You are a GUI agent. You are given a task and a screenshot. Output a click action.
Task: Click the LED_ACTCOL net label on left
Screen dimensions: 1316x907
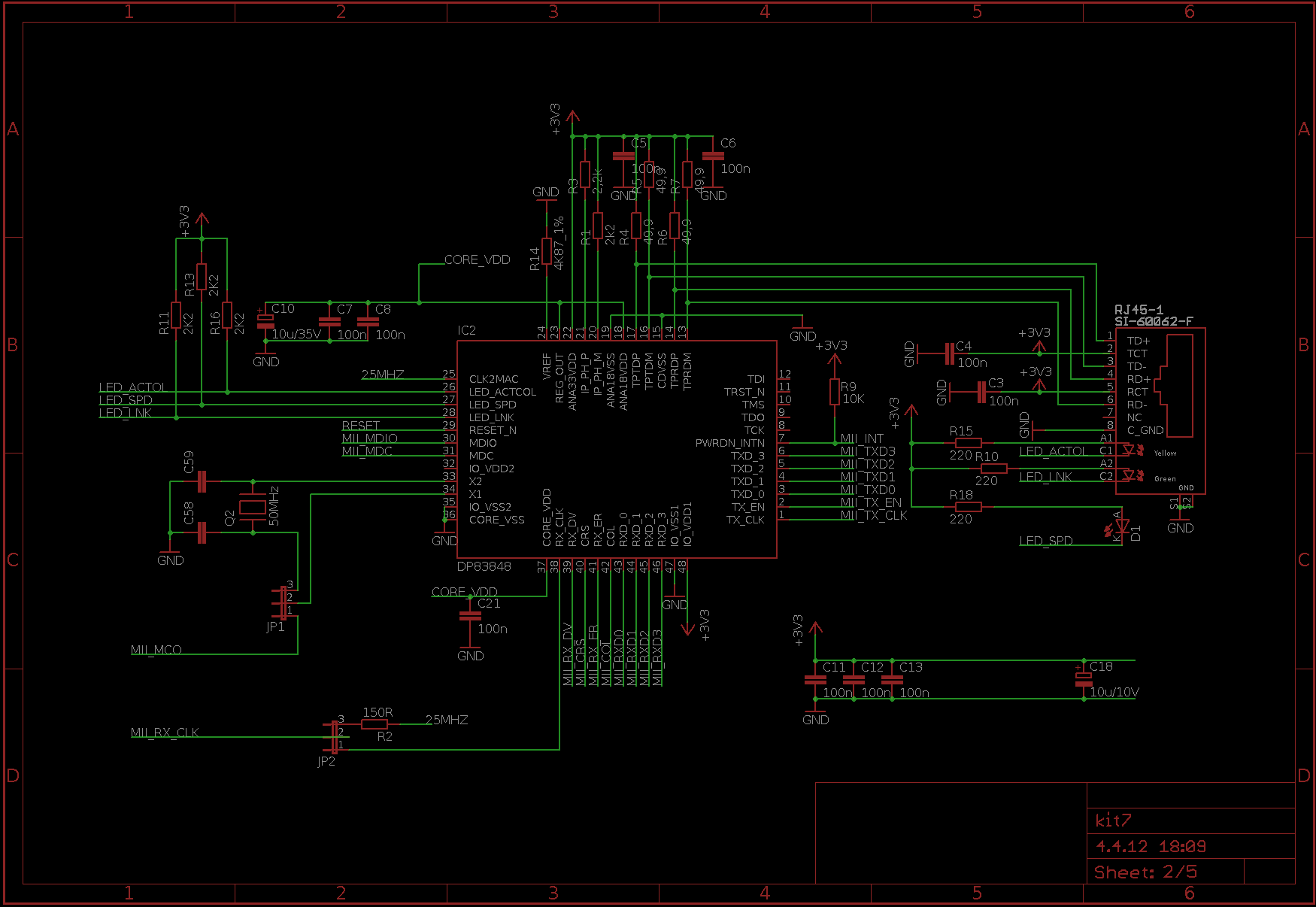point(132,387)
